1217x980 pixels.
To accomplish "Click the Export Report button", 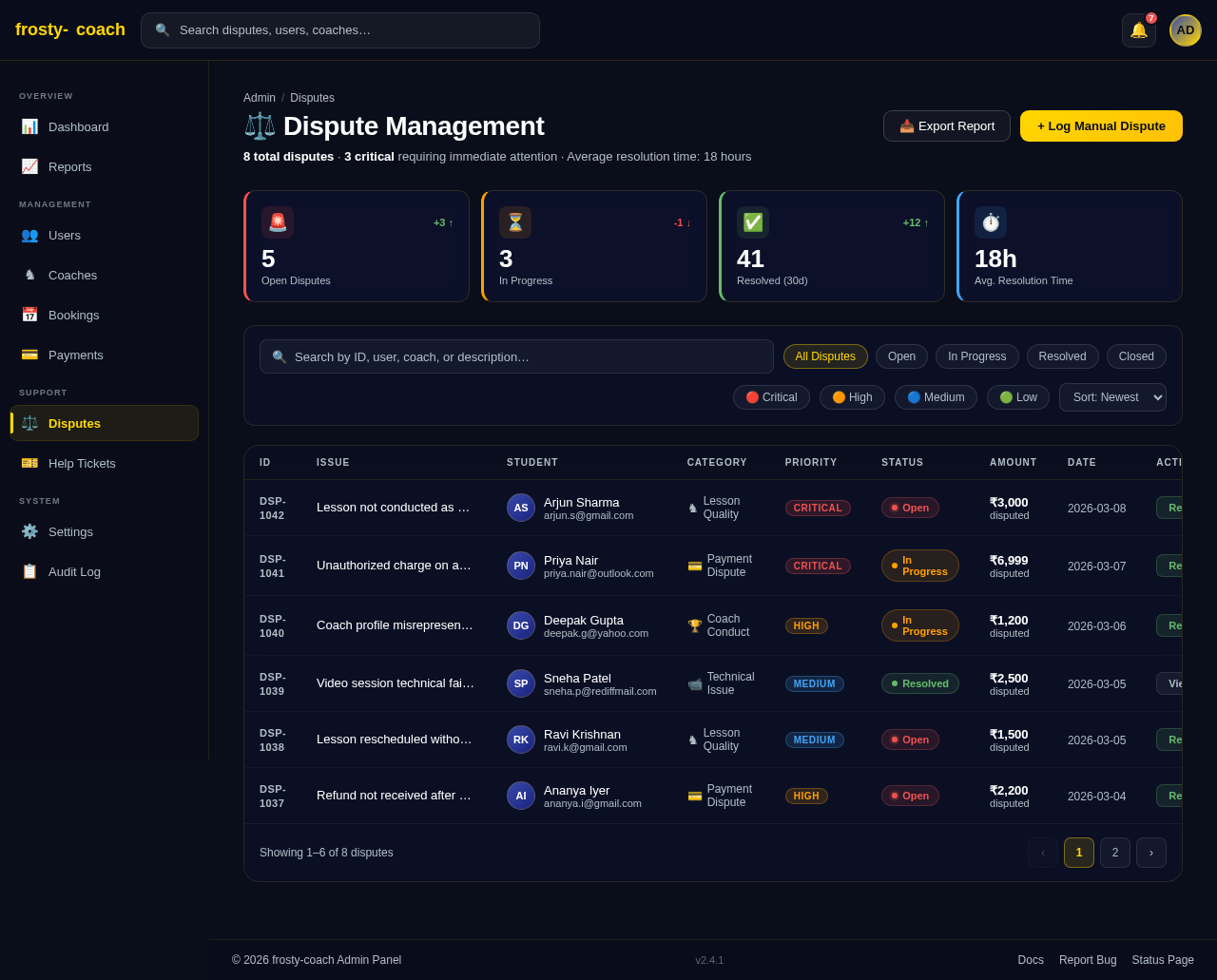I will (x=947, y=125).
